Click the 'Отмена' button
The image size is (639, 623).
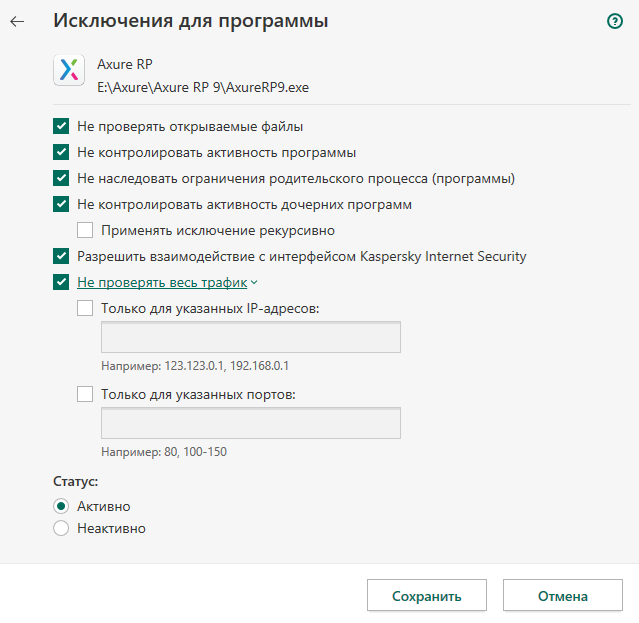(563, 596)
